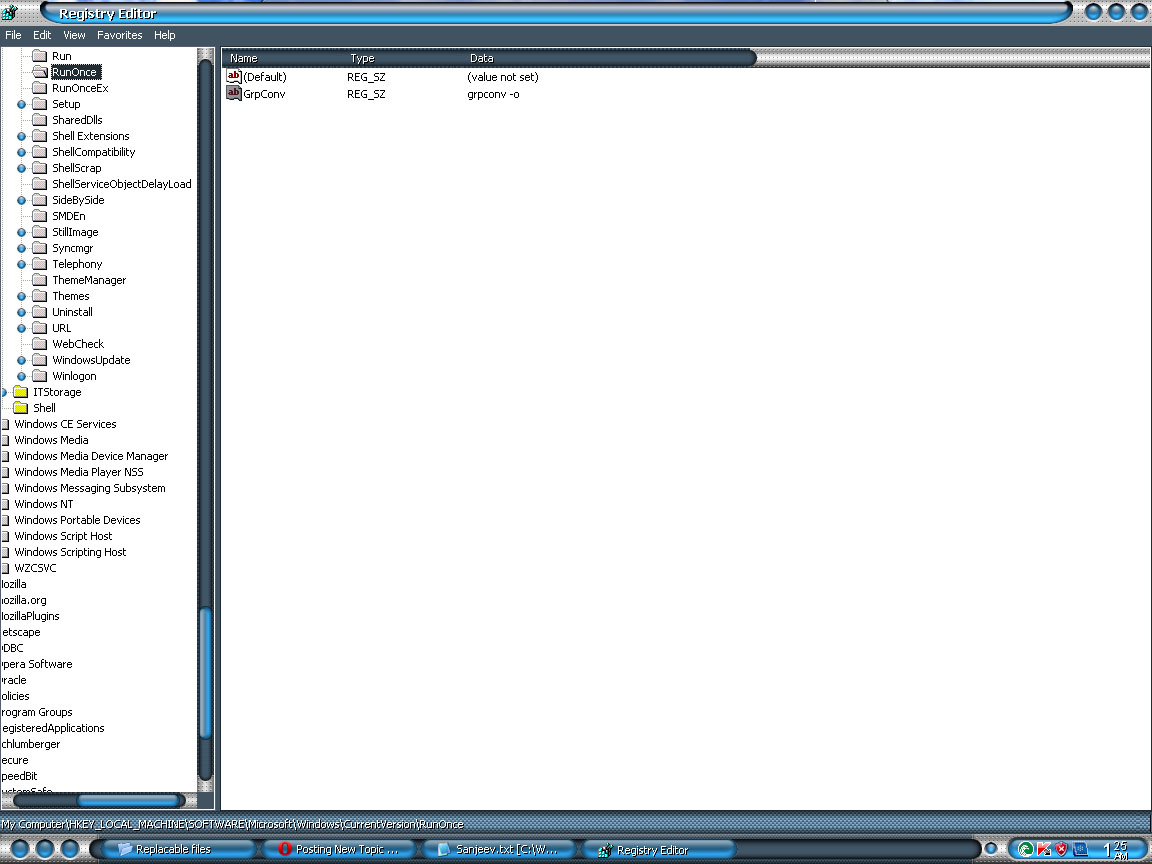Image resolution: width=1152 pixels, height=864 pixels.
Task: Click the green swirl tray icon
Action: (1026, 849)
